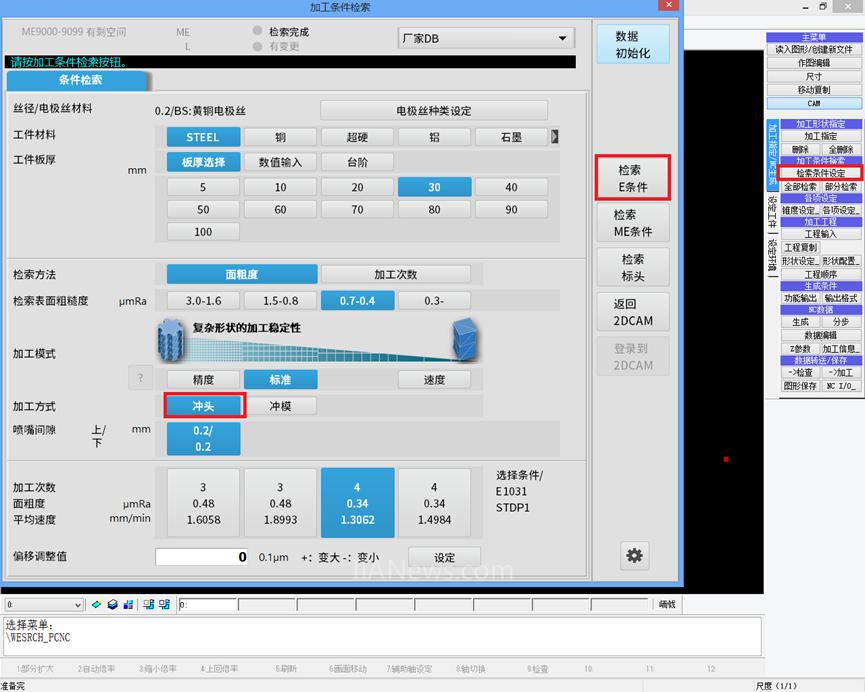Viewport: 865px width, 692px height.
Task: Expand more workpiece materials with arrow
Action: (x=555, y=137)
